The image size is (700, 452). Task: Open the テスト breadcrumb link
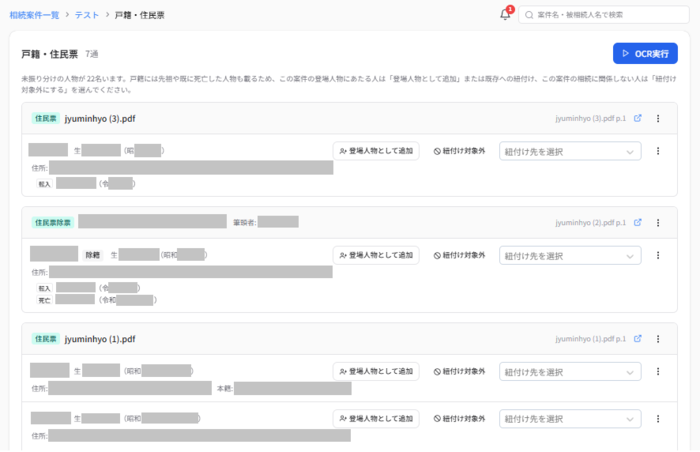coord(87,15)
